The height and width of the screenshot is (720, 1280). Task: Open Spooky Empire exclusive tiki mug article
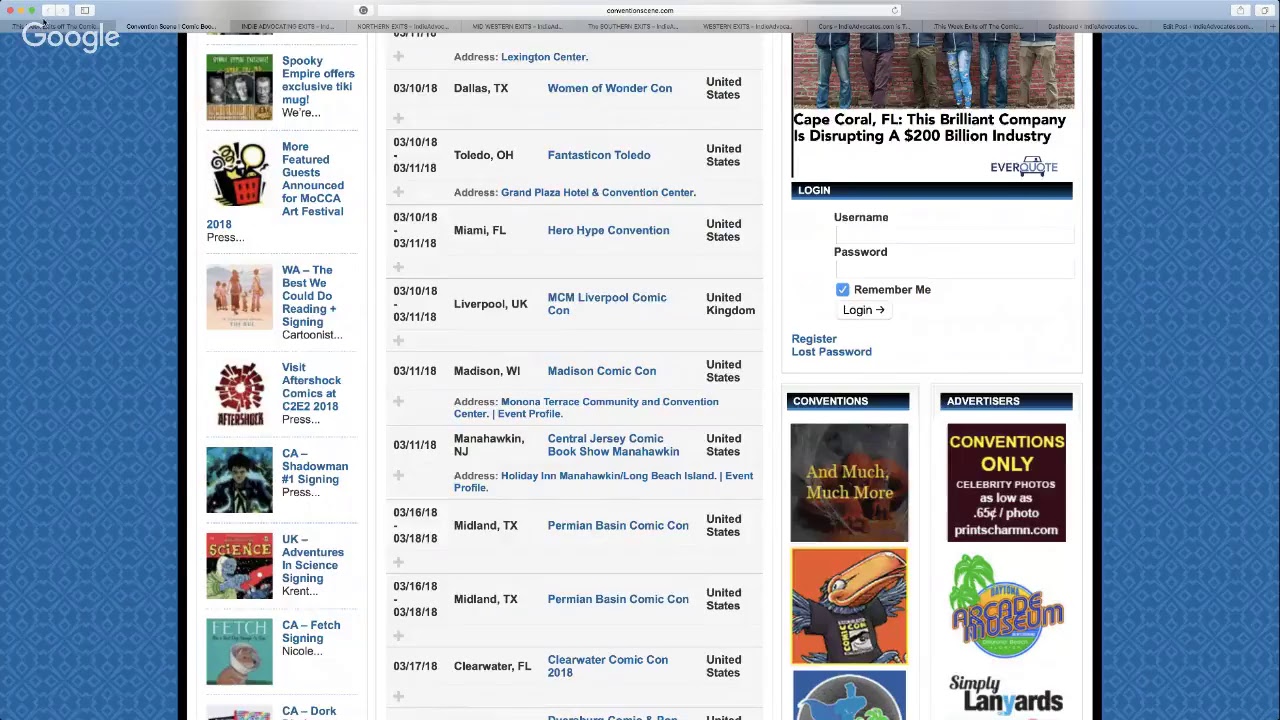(318, 80)
